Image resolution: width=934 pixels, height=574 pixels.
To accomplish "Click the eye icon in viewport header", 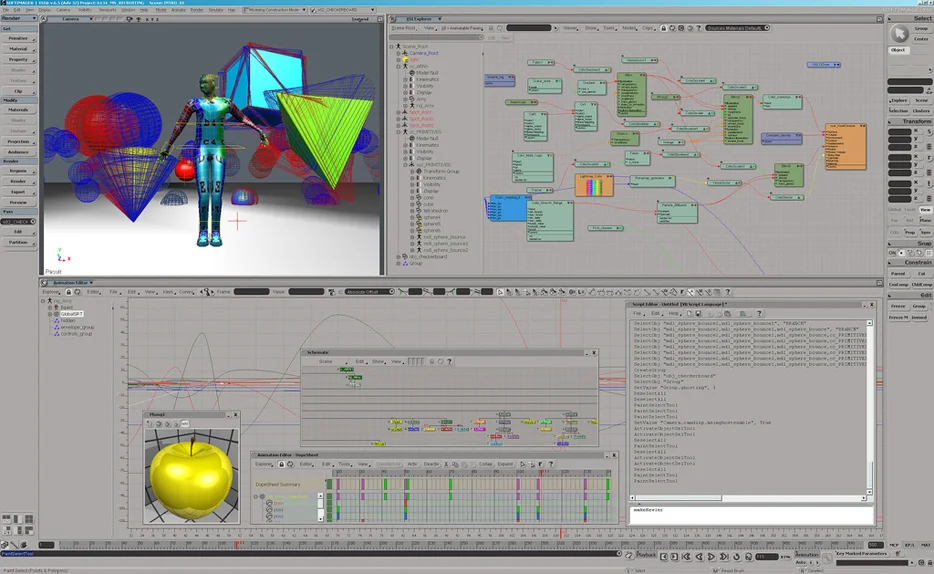I will tap(138, 19).
